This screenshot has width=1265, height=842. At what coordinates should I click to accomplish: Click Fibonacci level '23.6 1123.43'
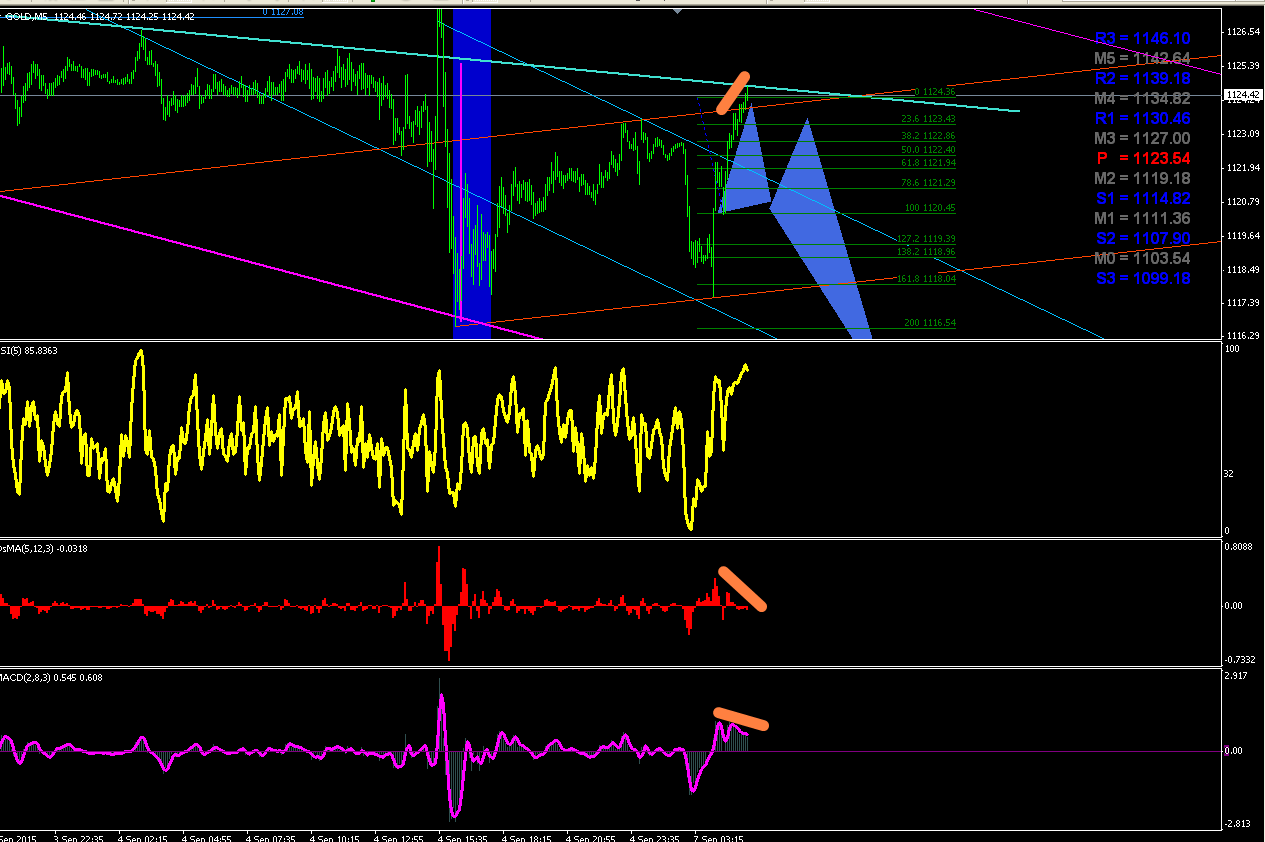coord(928,119)
